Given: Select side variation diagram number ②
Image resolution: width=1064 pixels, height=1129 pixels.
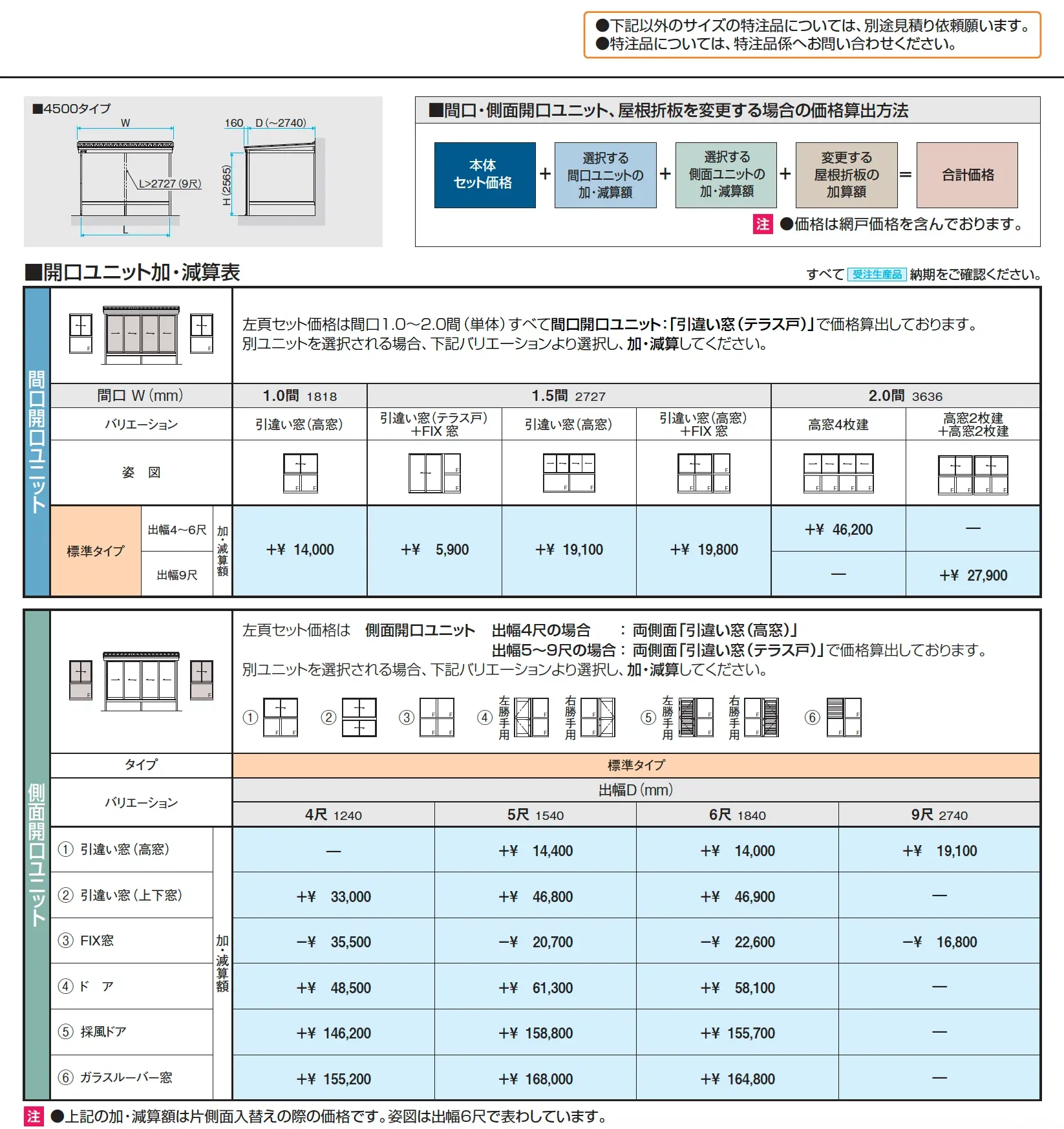Looking at the screenshot, I should [x=359, y=717].
